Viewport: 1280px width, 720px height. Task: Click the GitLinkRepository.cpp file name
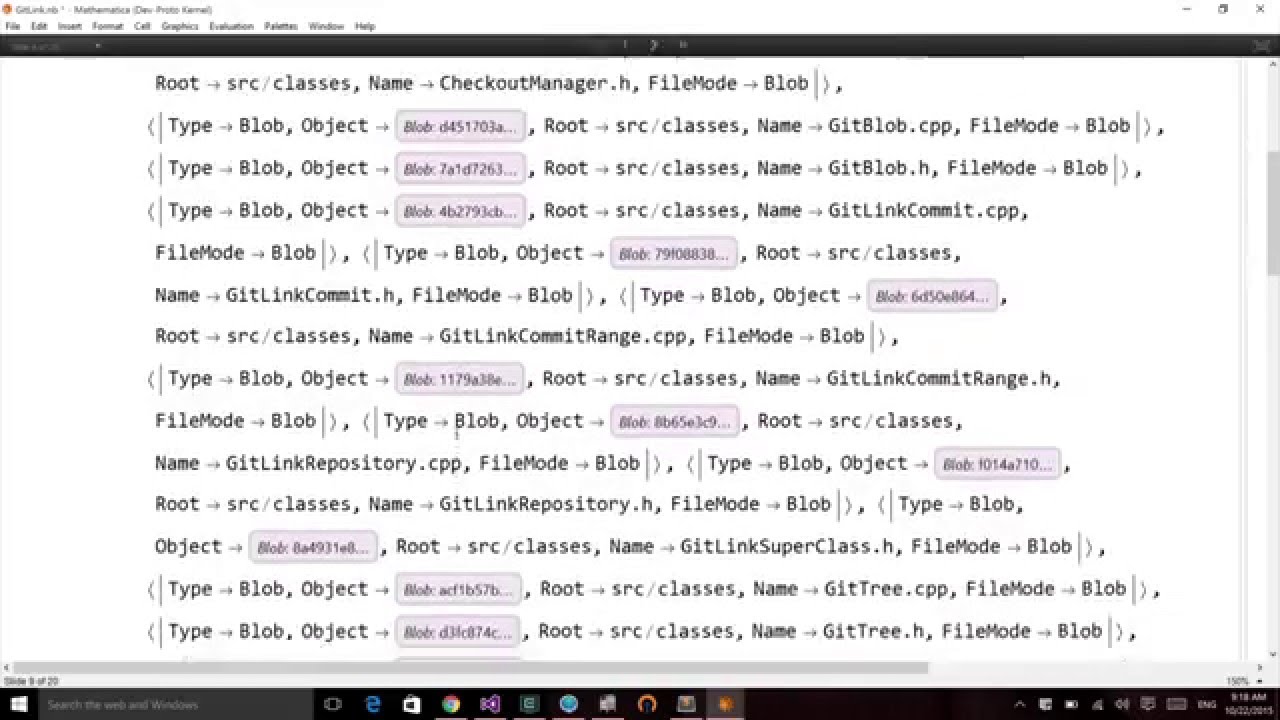344,463
